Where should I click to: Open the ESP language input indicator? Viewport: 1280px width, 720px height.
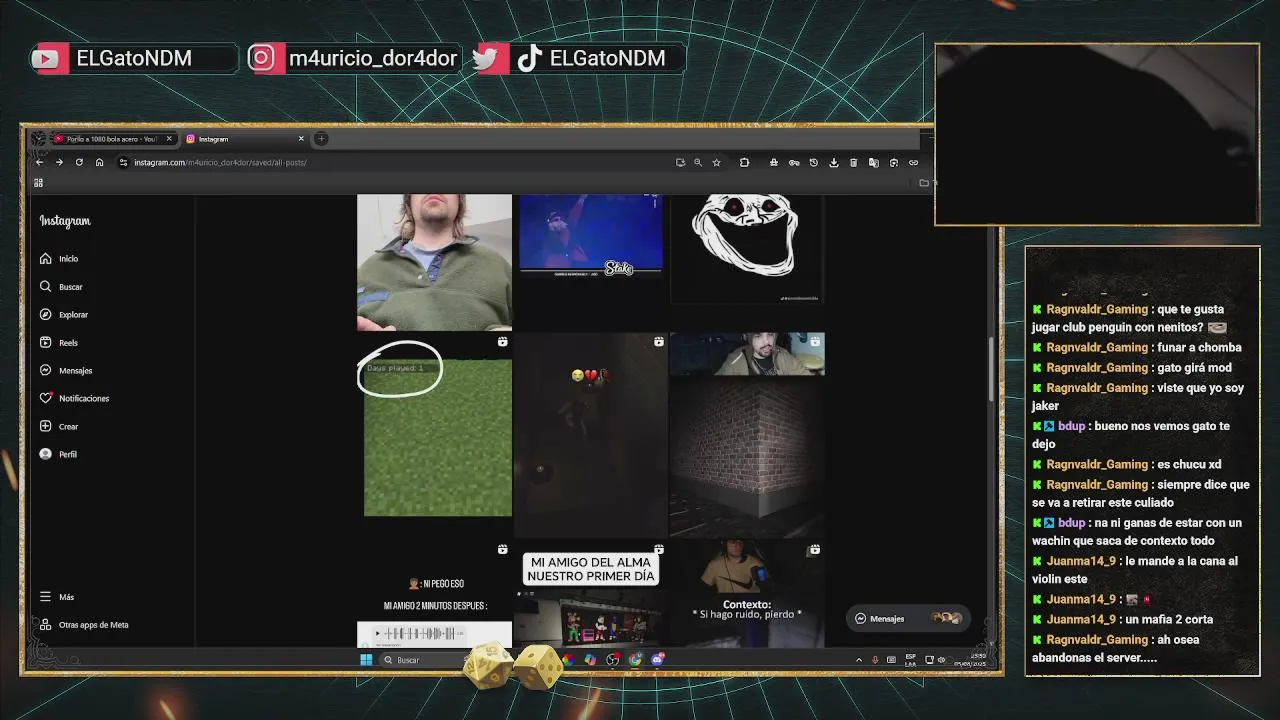(910, 660)
